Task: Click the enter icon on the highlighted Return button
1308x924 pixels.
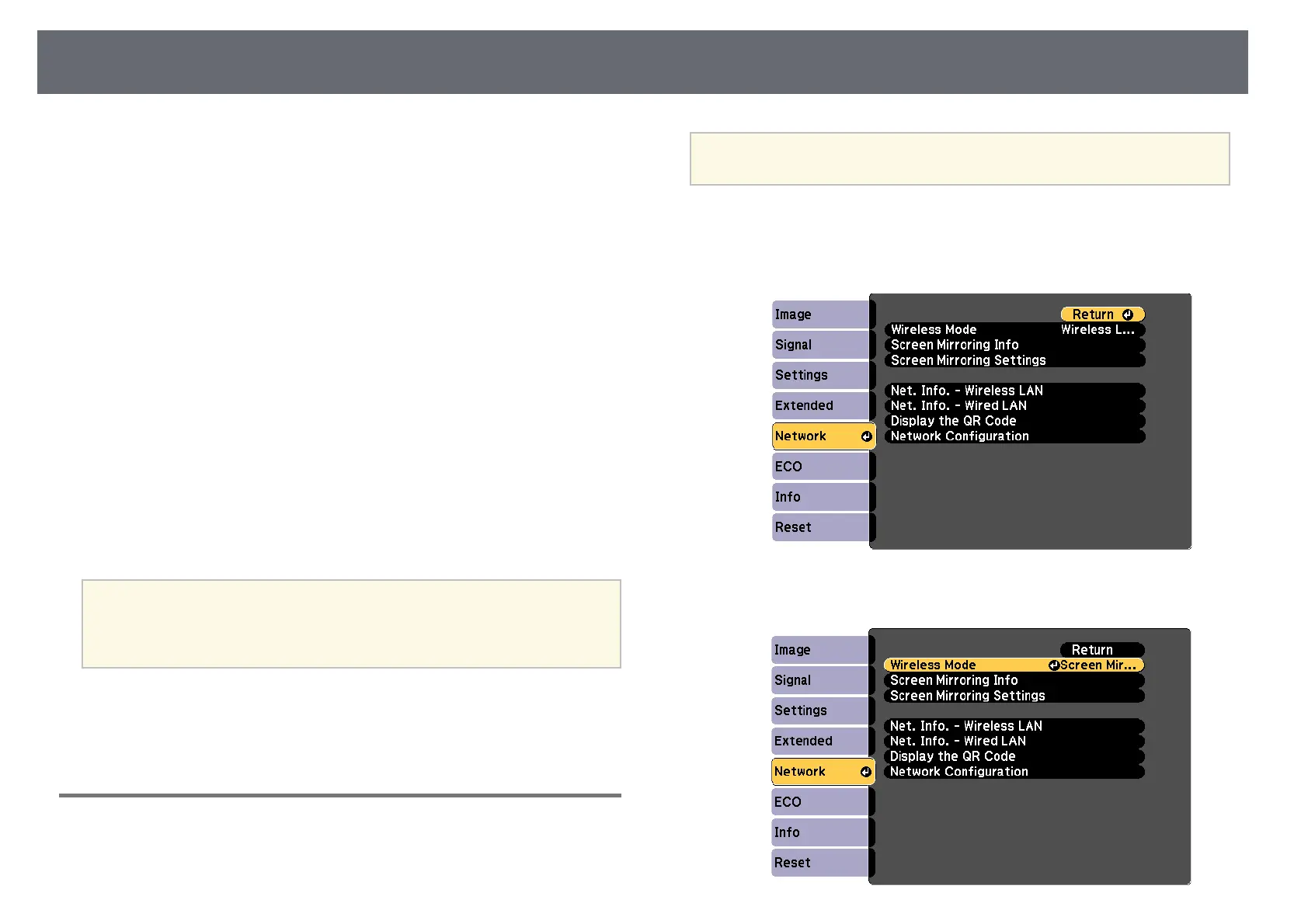Action: pyautogui.click(x=1127, y=314)
